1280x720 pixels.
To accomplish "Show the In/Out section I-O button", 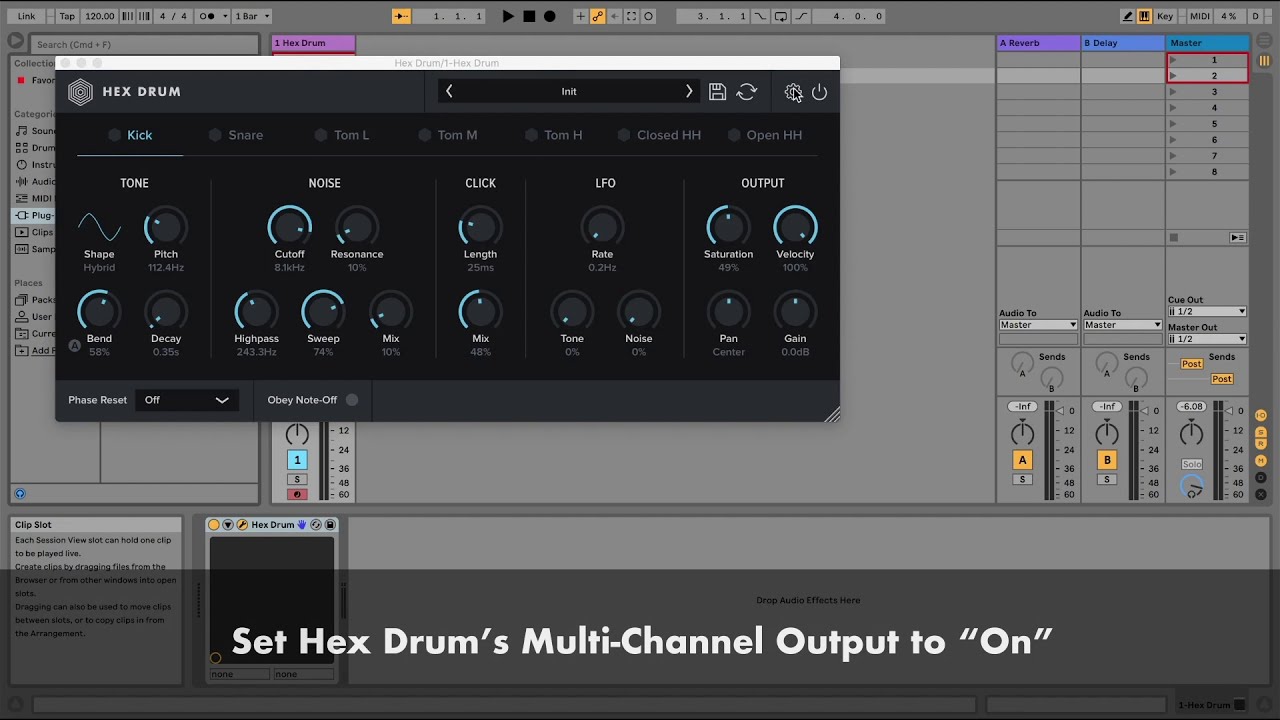I will pos(1261,415).
